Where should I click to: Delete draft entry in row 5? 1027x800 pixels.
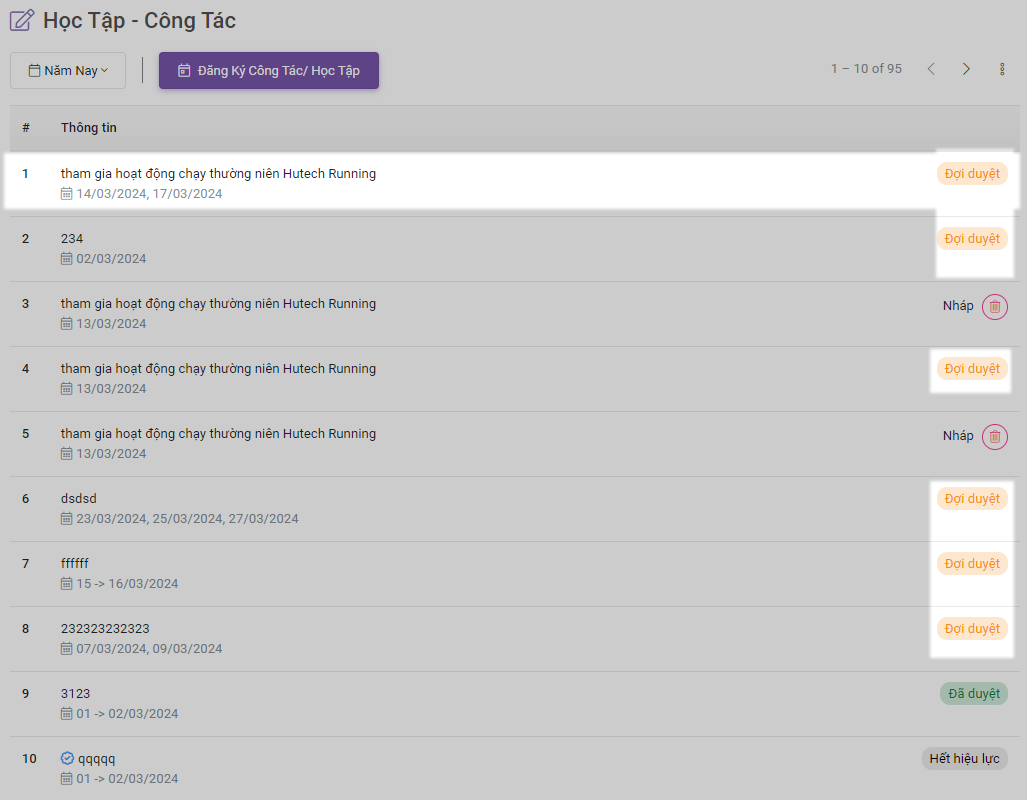tap(994, 437)
